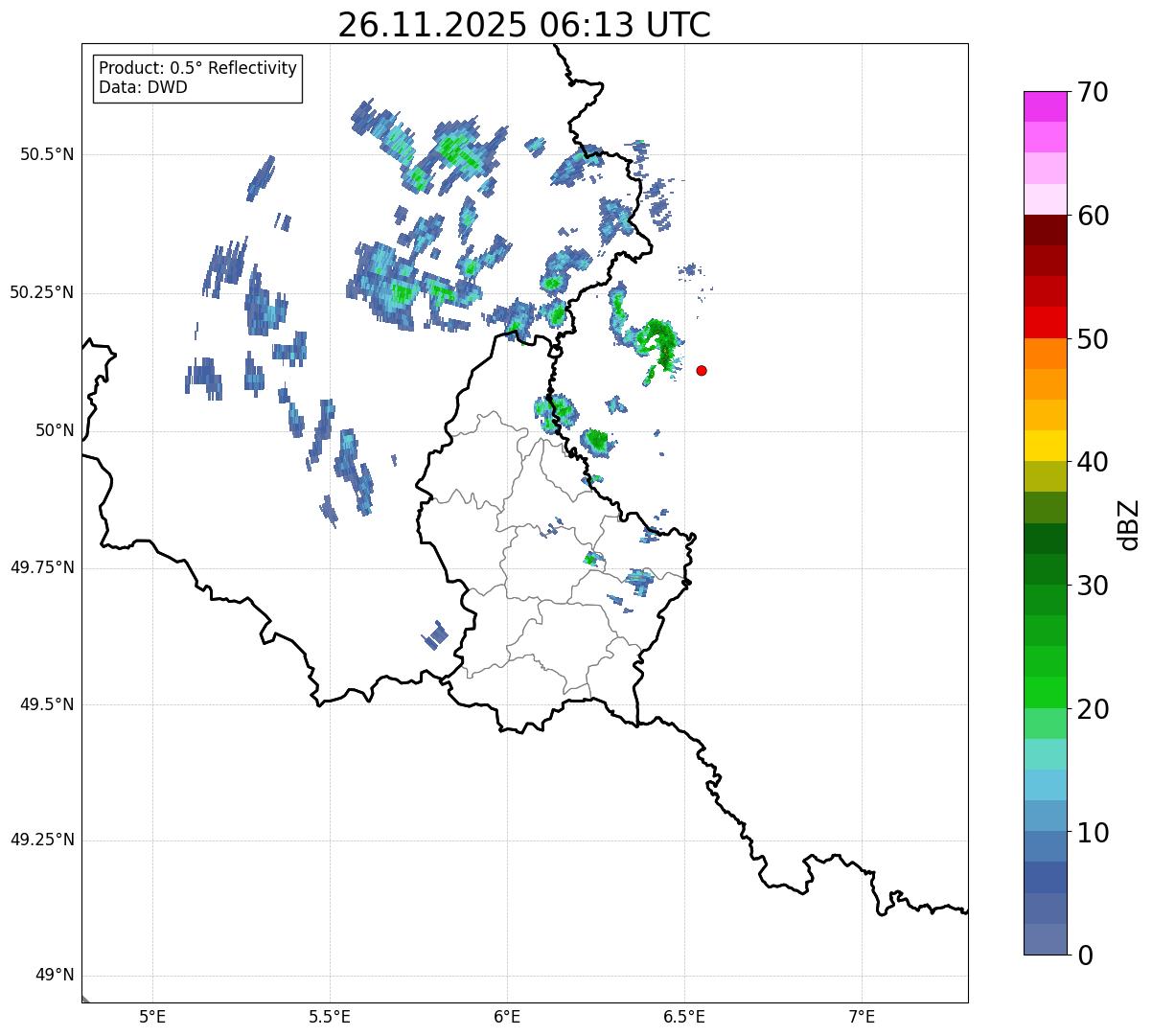Click the '49.25°N' latitude label

(42, 840)
